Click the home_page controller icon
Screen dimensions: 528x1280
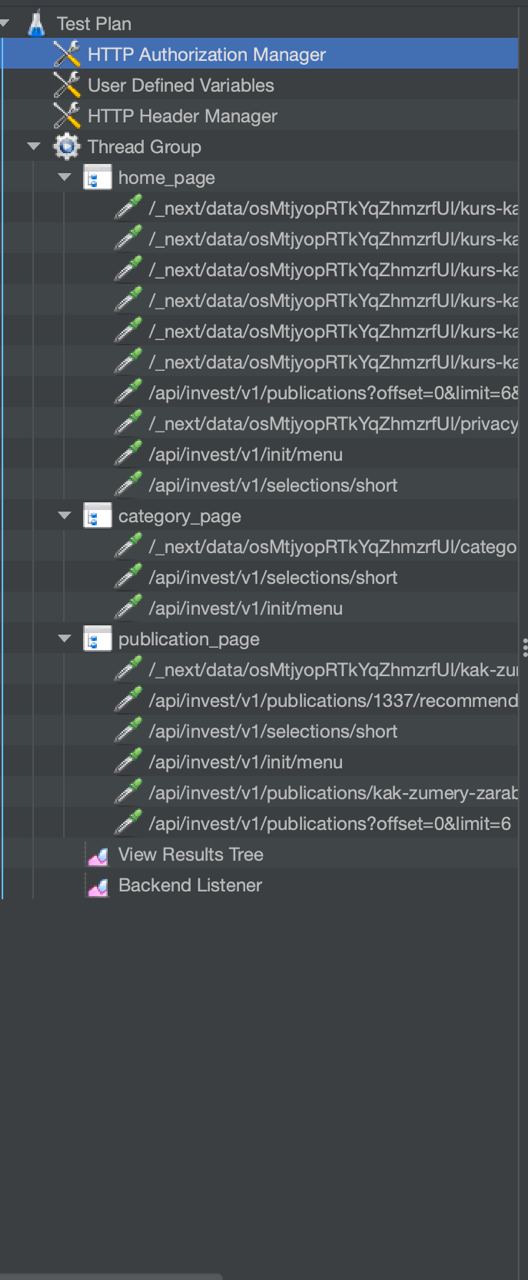click(97, 178)
